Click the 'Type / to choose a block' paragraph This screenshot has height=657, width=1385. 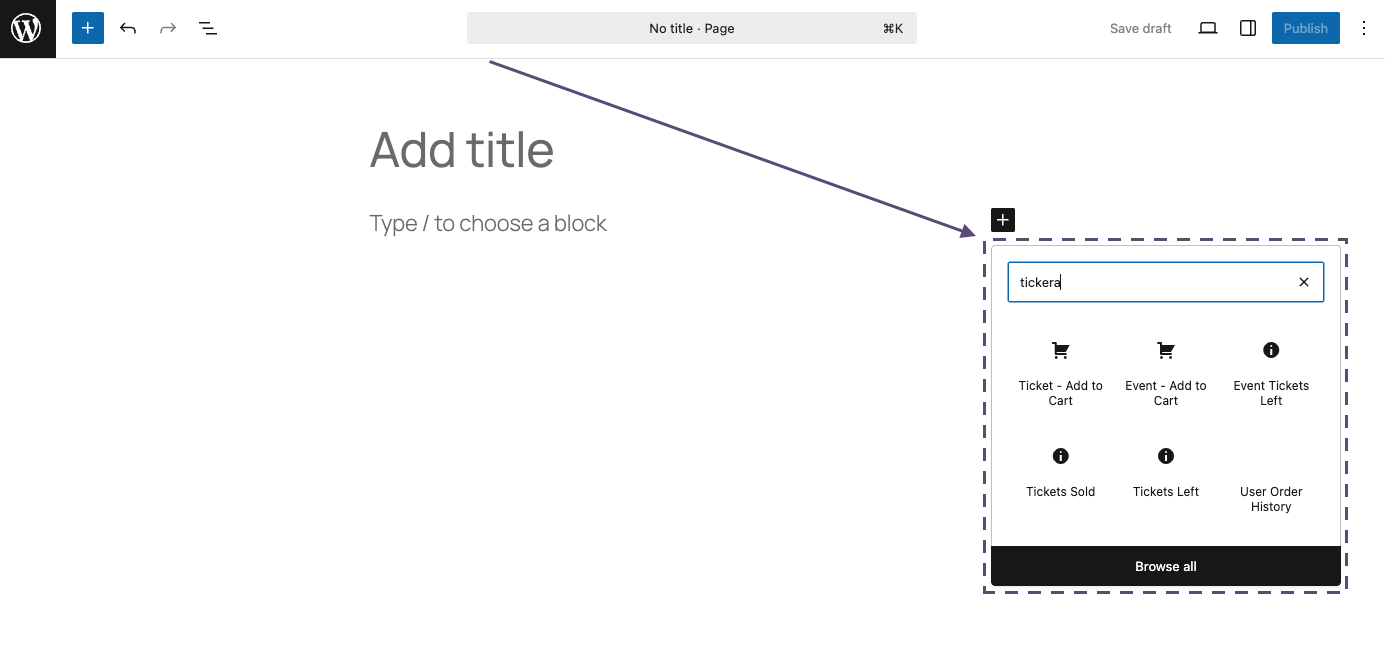(488, 223)
